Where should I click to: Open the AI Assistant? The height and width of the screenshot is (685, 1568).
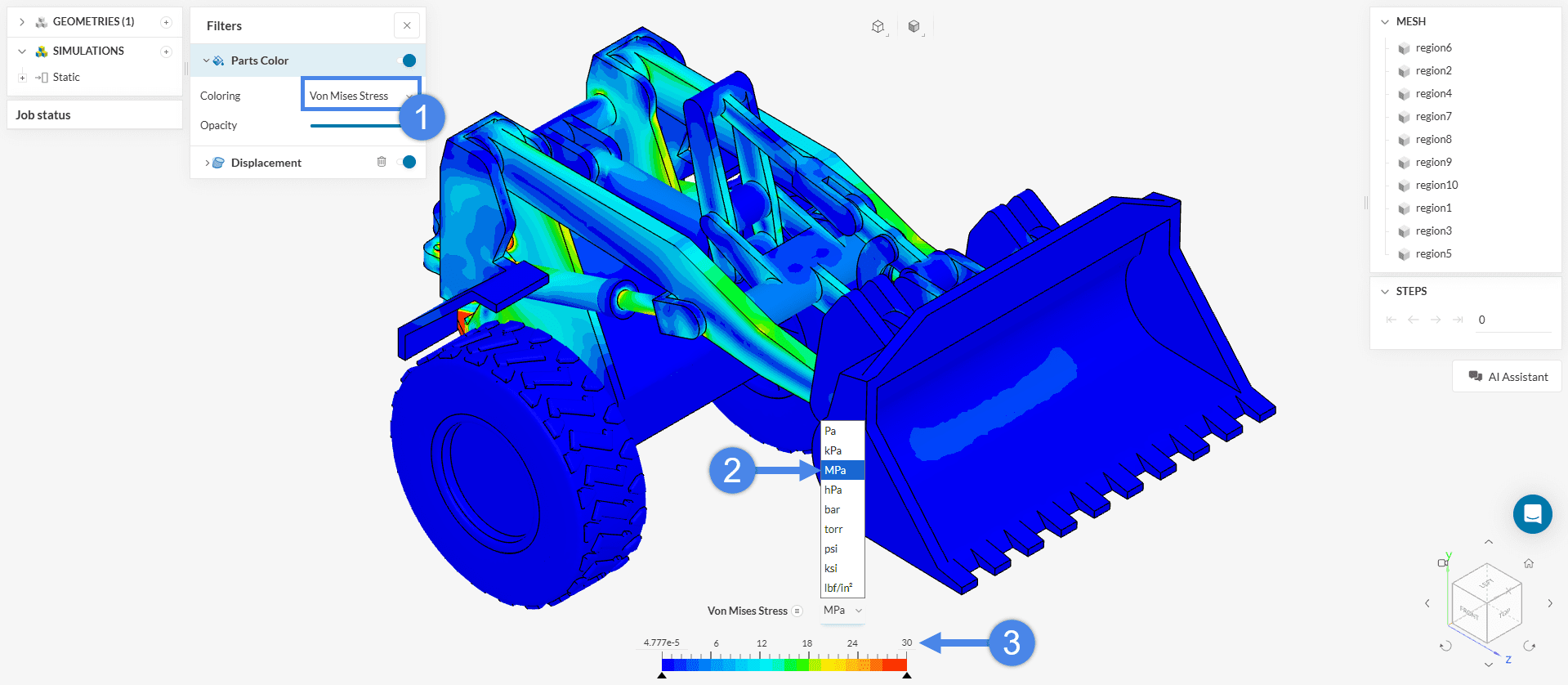coord(1507,377)
